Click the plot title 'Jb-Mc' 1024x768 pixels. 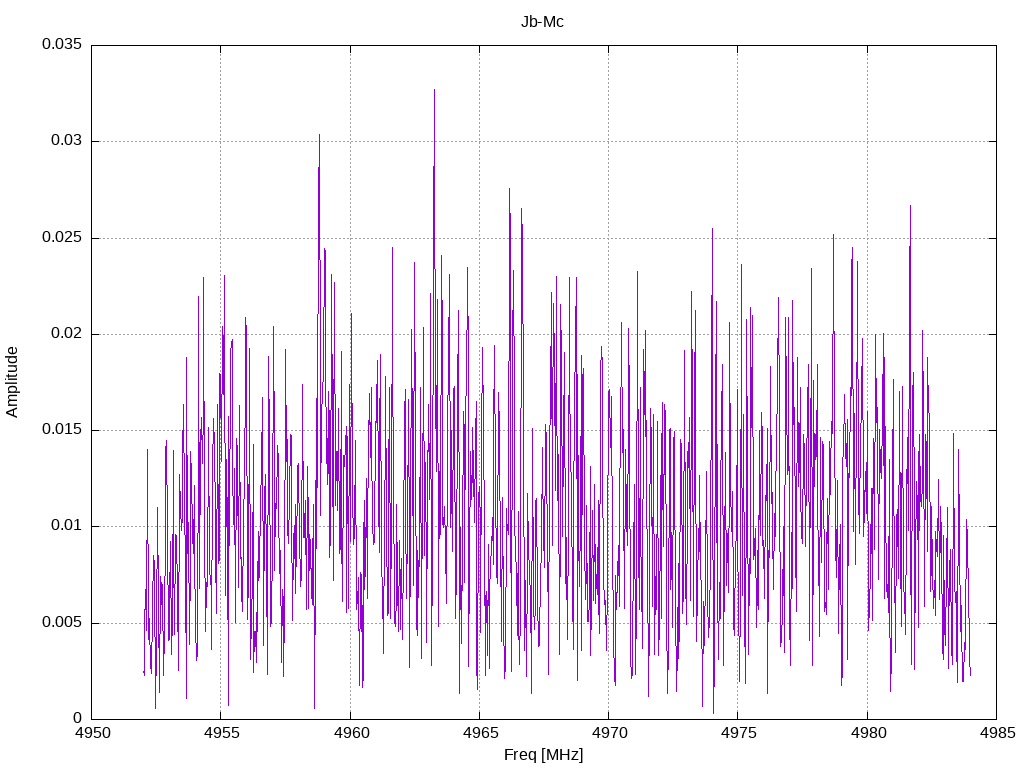(542, 22)
